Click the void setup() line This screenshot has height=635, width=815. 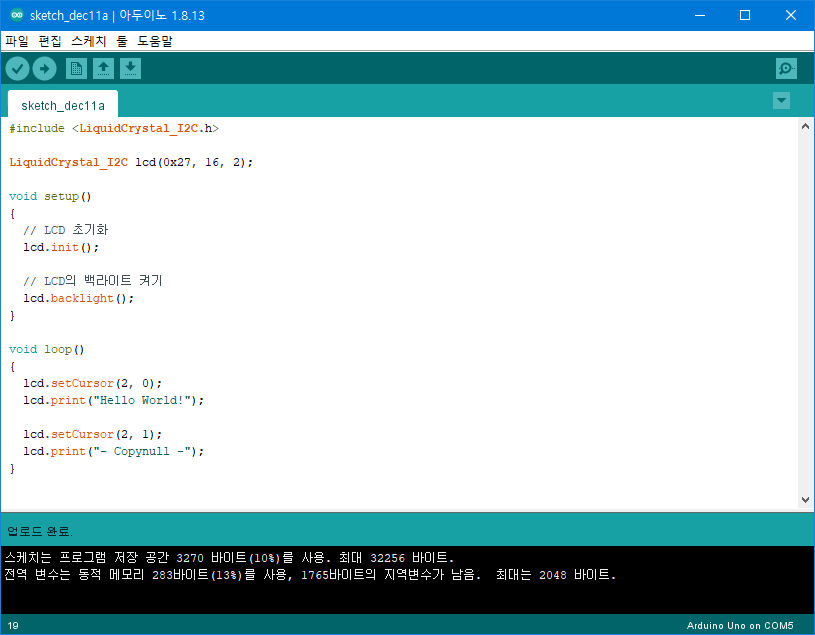[50, 196]
